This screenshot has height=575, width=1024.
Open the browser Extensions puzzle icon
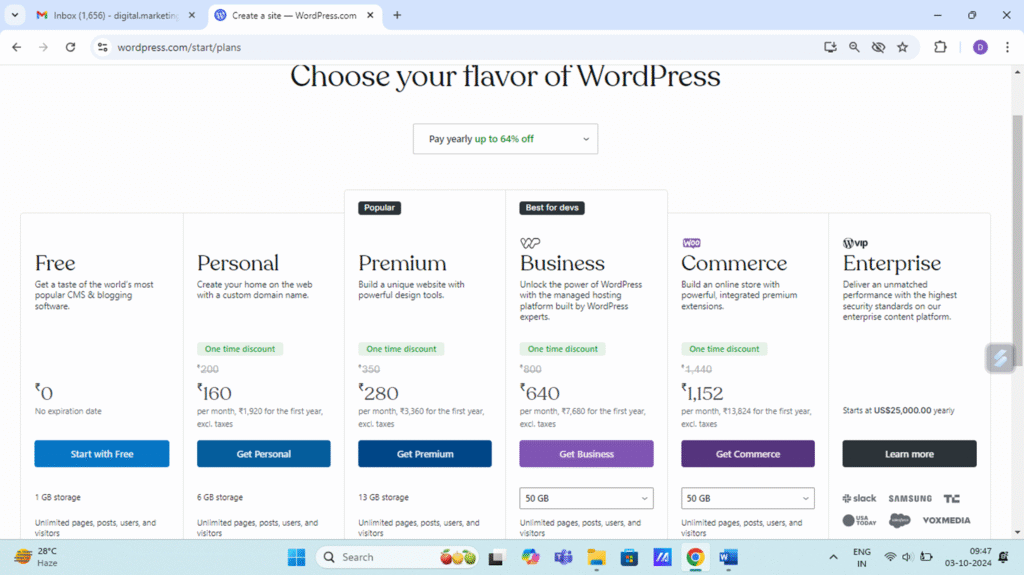(940, 47)
